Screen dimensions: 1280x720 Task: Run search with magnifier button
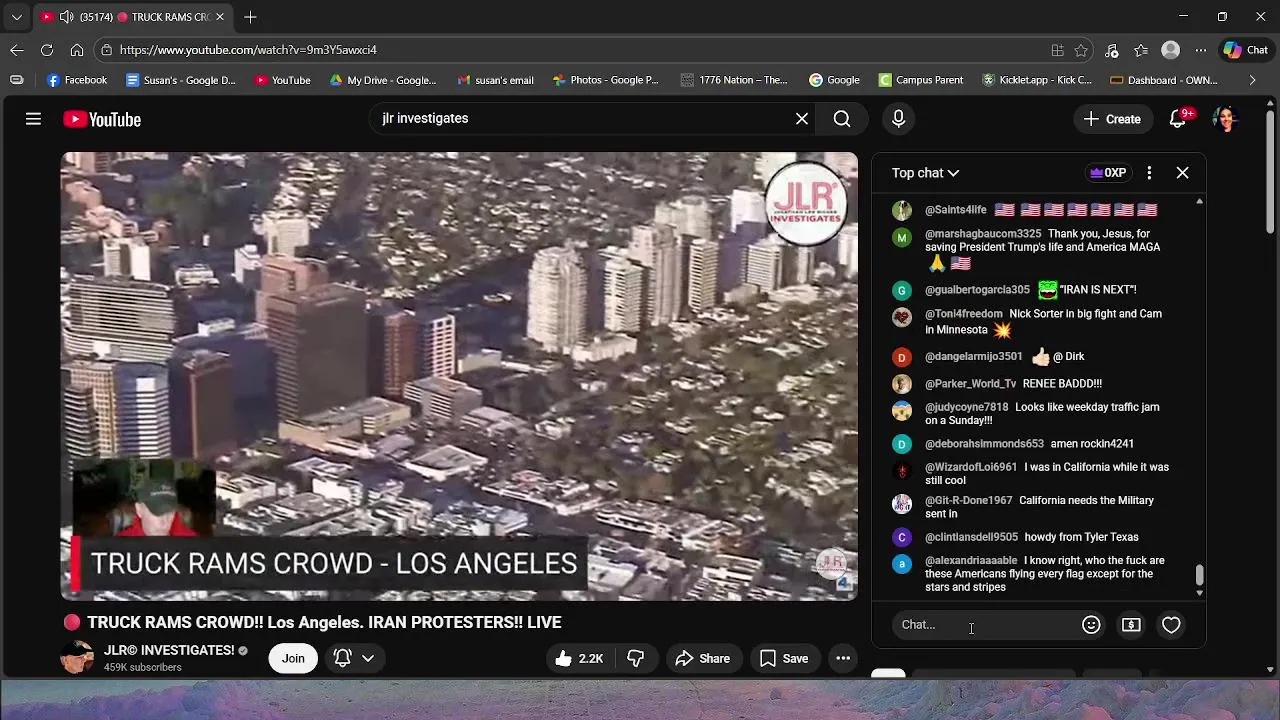pos(842,119)
